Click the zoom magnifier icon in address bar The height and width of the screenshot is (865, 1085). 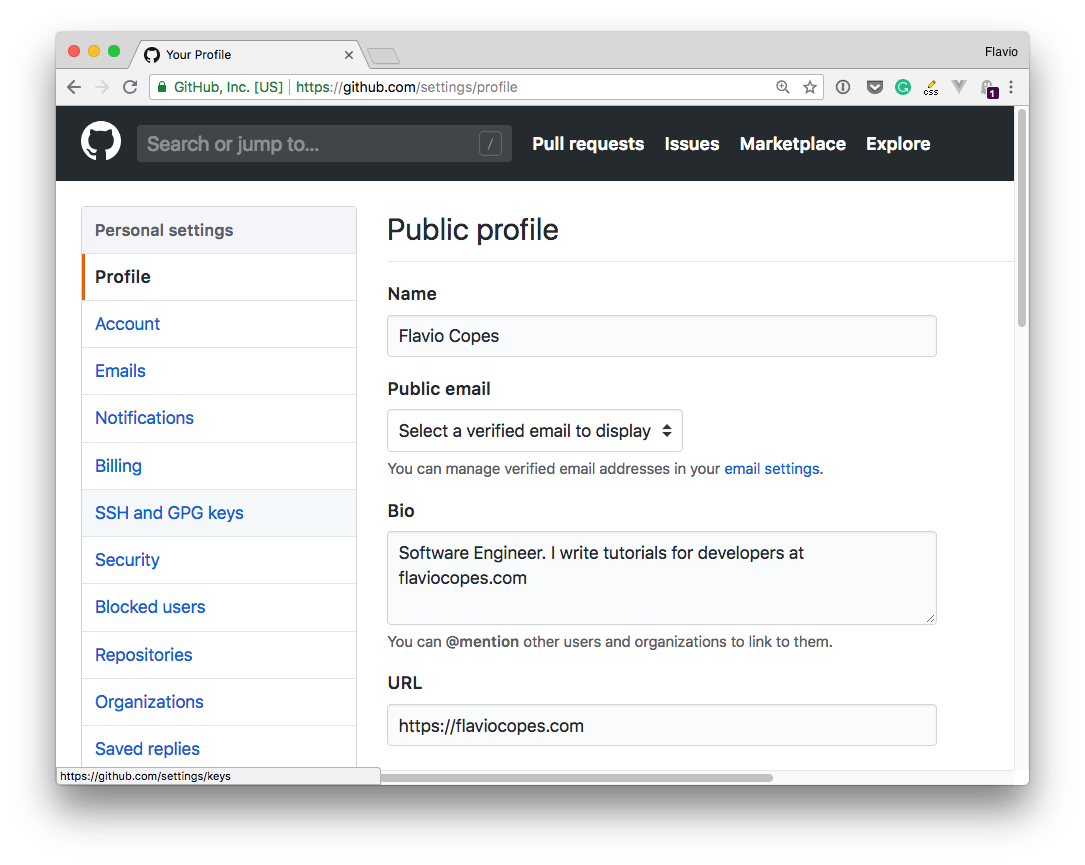point(783,87)
